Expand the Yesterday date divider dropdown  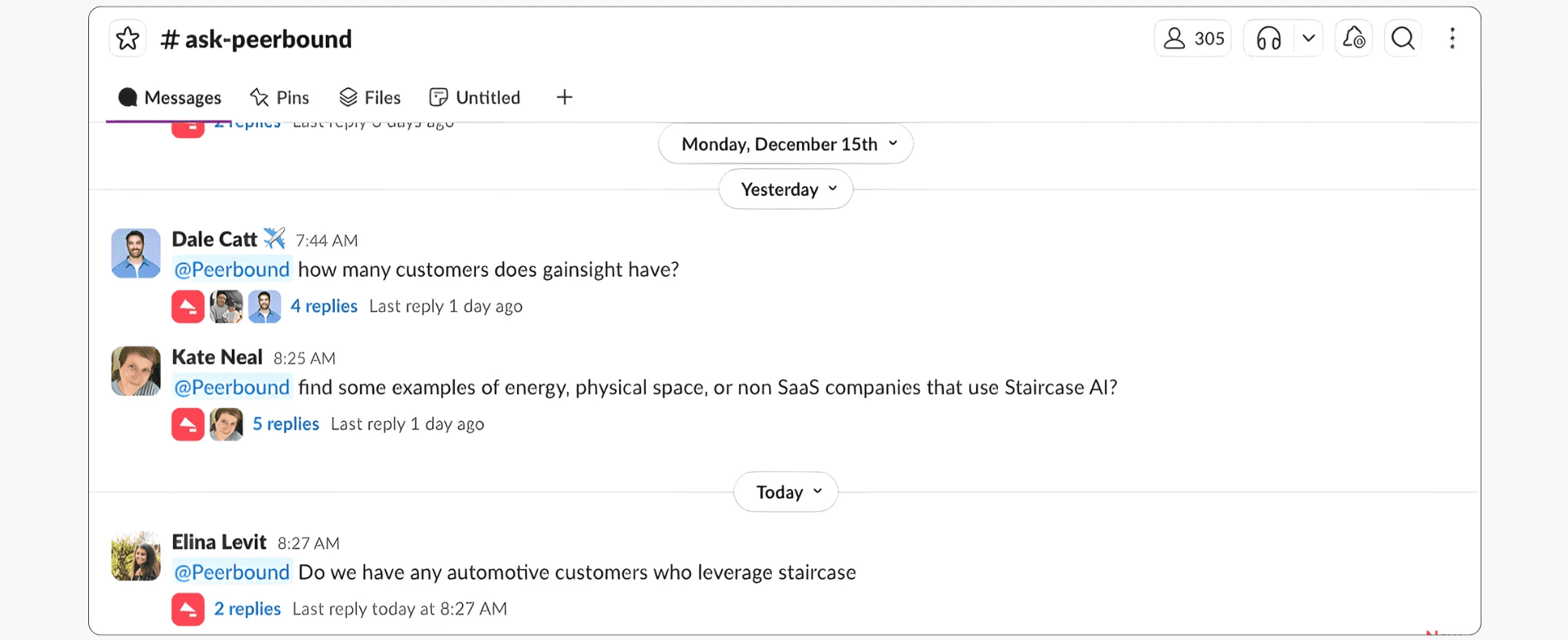click(785, 189)
